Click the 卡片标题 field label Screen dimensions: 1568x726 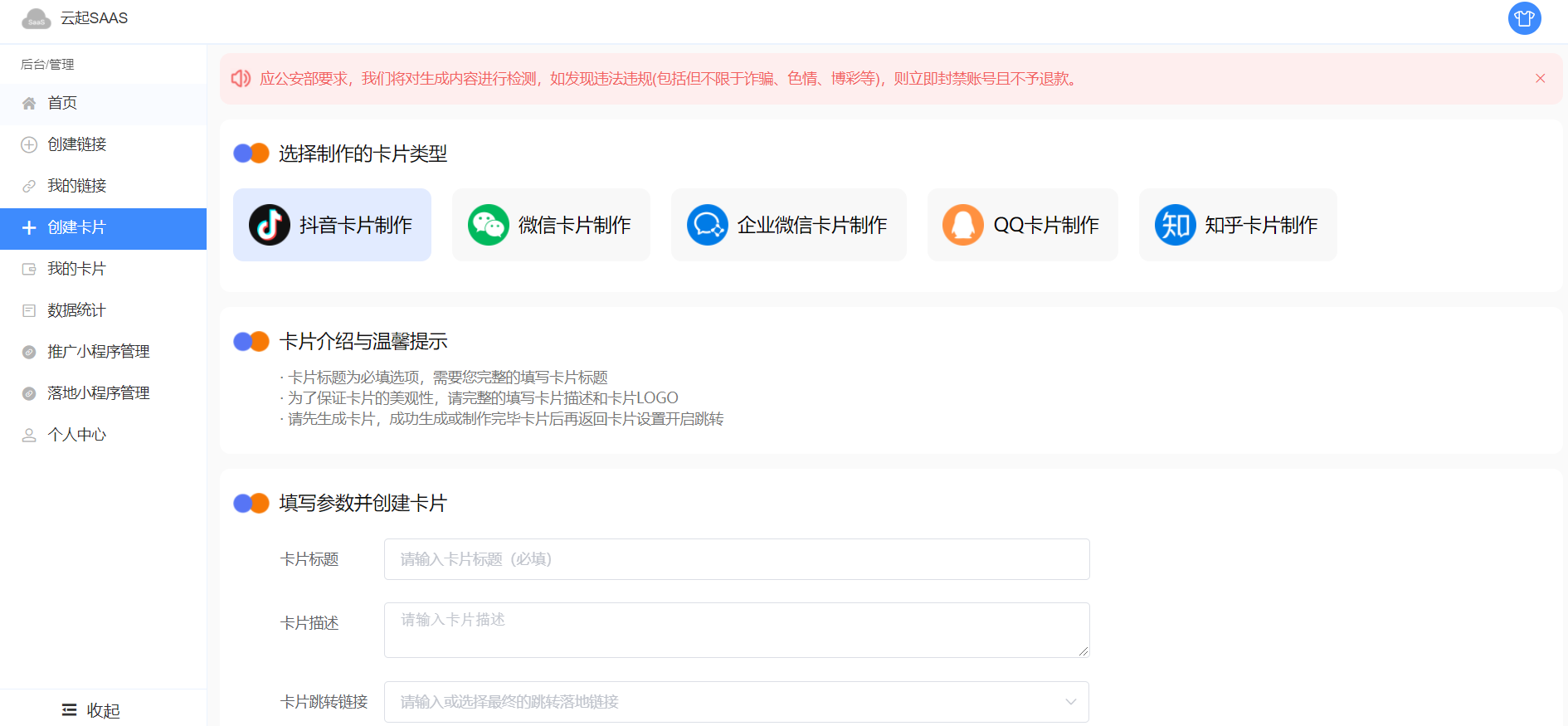tap(309, 559)
